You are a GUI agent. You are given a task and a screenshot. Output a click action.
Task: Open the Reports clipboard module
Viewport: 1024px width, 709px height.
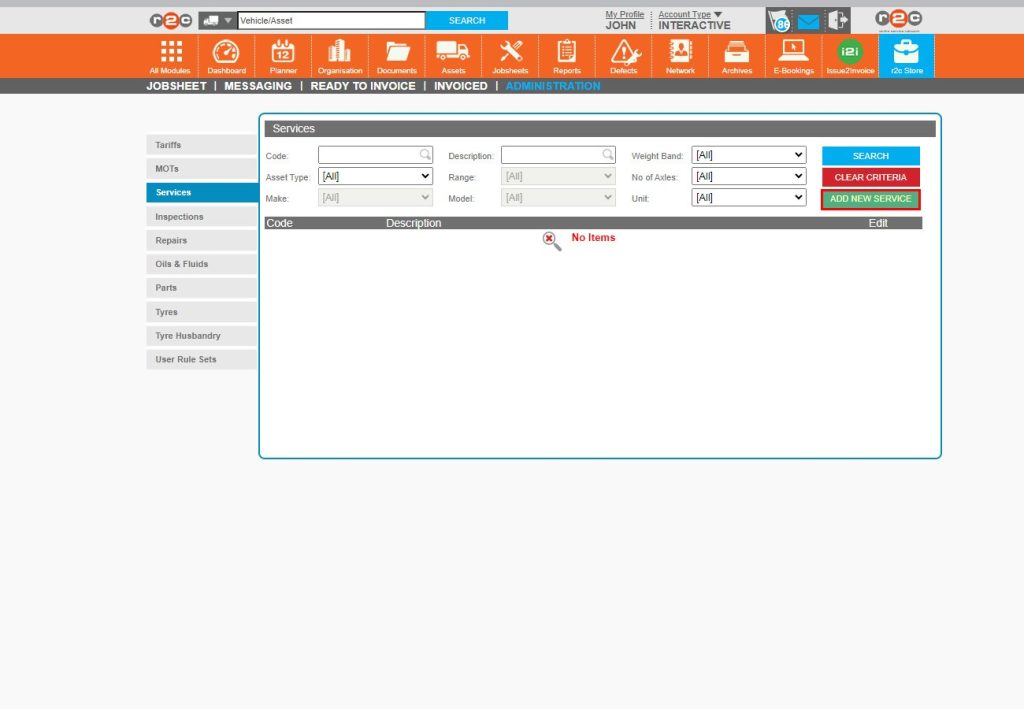tap(567, 57)
